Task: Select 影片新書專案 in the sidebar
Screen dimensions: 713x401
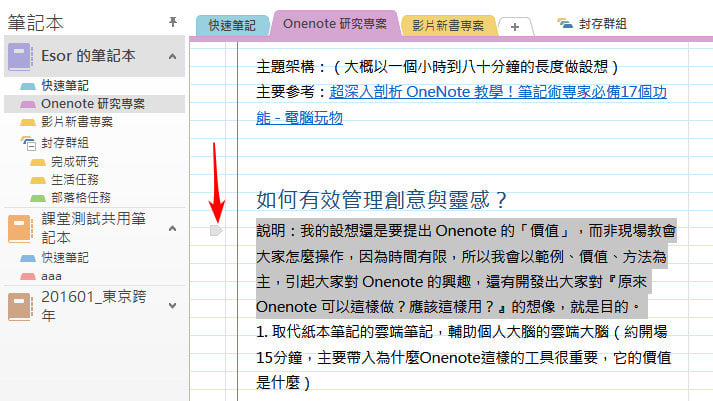Action: [x=77, y=122]
